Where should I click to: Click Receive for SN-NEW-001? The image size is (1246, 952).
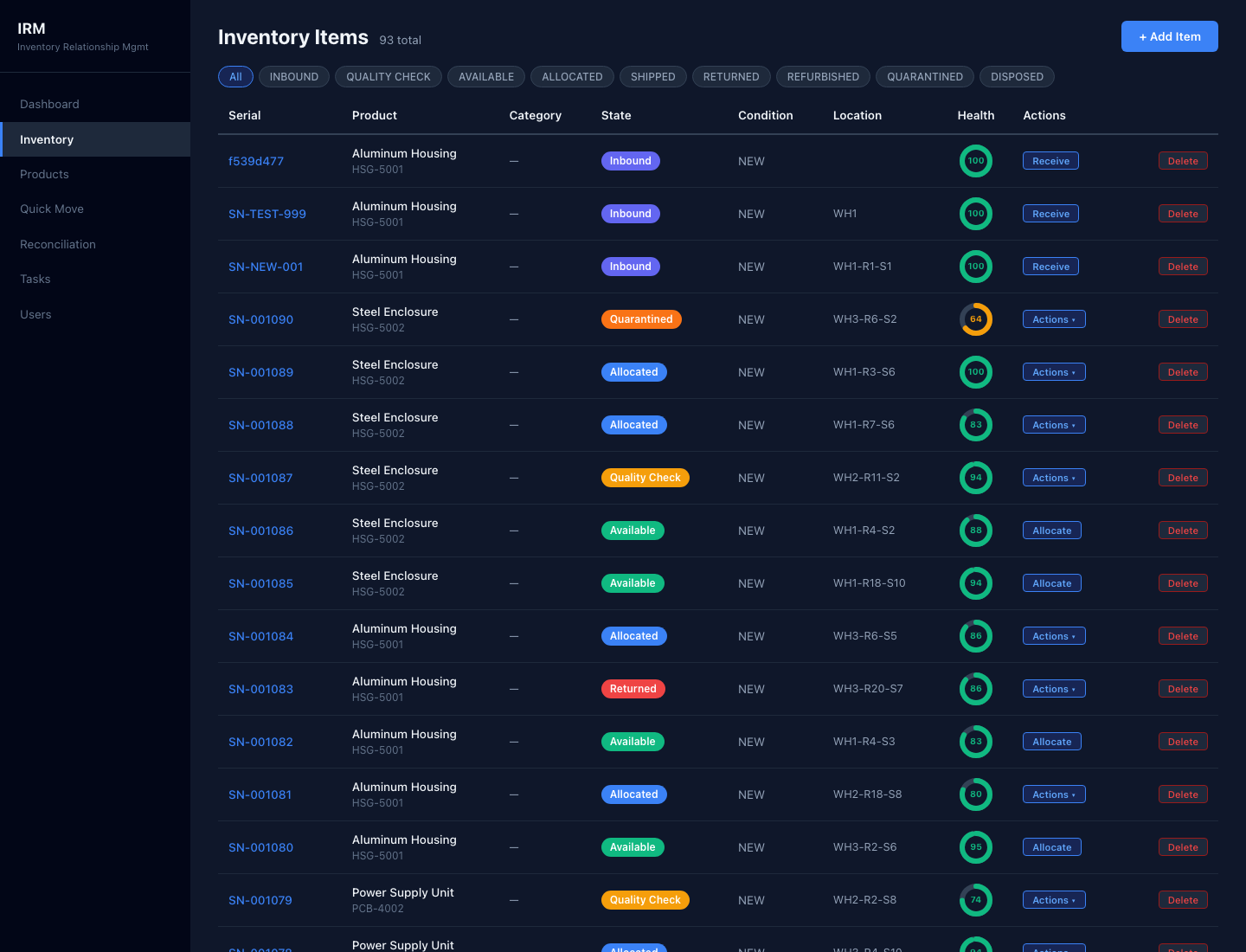click(x=1050, y=267)
